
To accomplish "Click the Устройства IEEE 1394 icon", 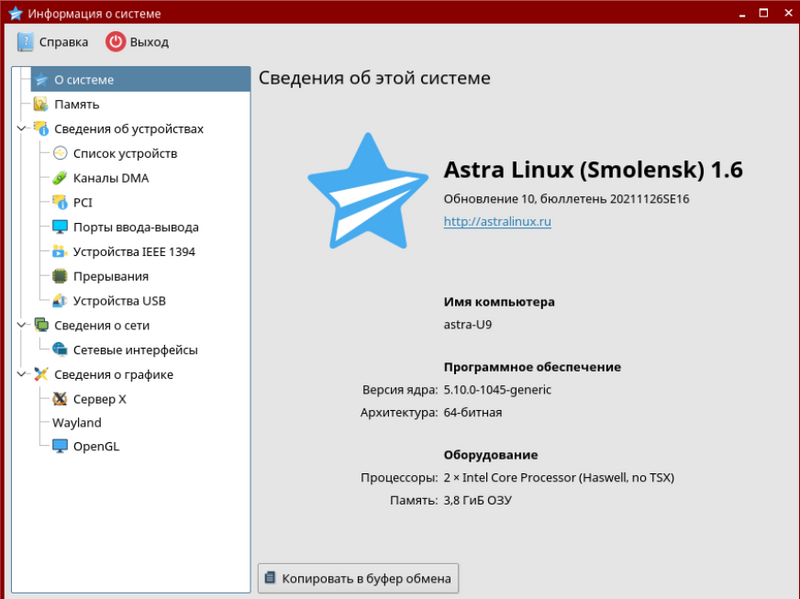I will pyautogui.click(x=60, y=252).
